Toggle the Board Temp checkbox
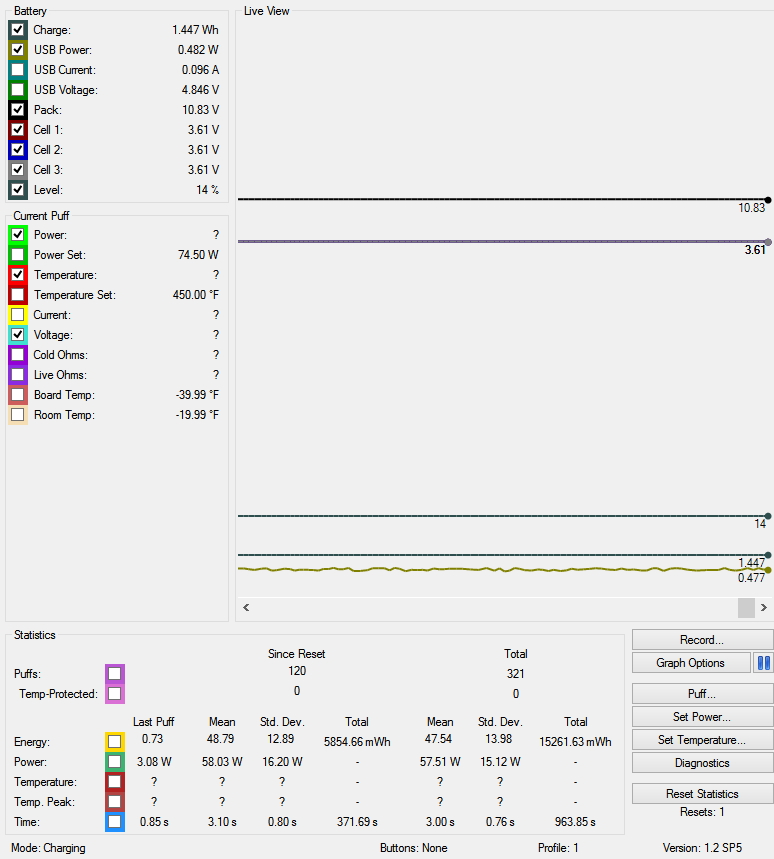 [x=18, y=395]
